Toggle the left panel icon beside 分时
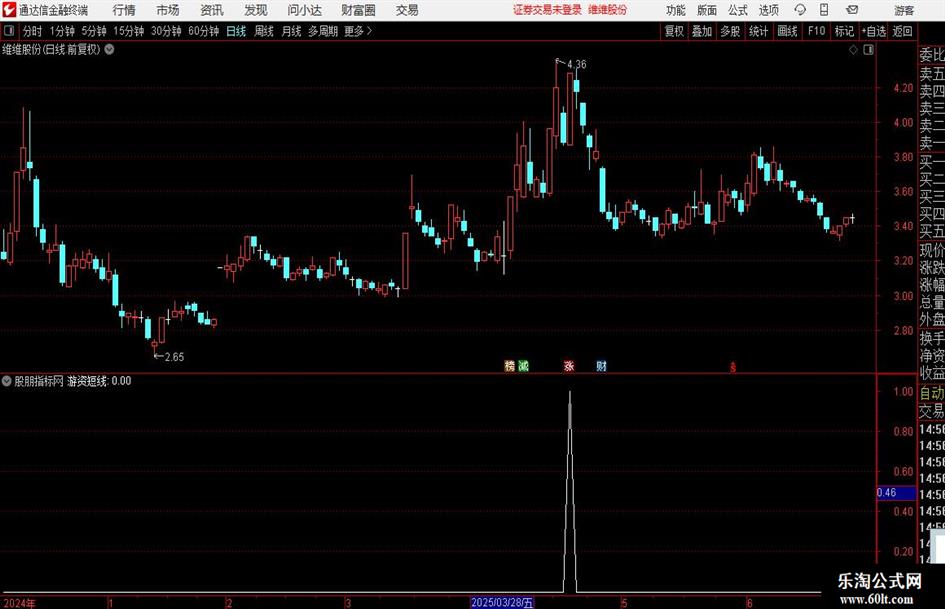Viewport: 945px width, 609px height. (8, 31)
